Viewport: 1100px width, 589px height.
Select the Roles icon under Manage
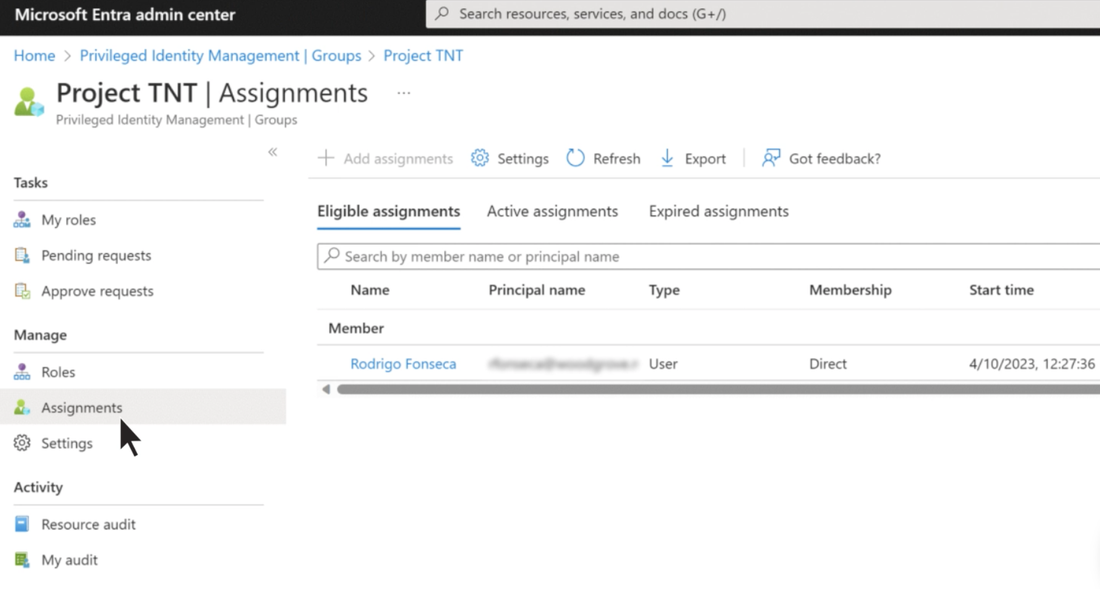pos(22,371)
